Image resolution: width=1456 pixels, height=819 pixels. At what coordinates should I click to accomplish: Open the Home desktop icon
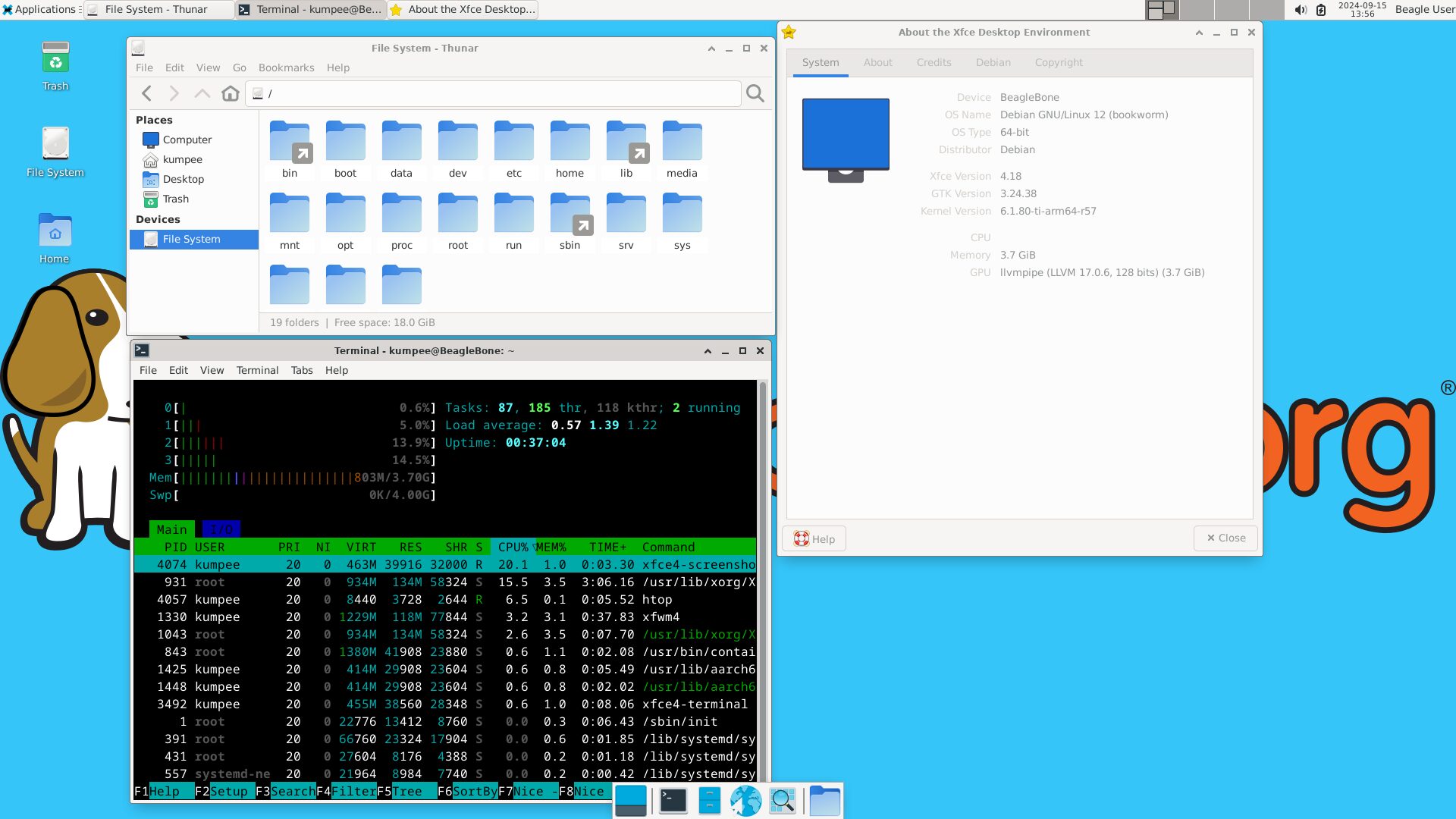55,238
